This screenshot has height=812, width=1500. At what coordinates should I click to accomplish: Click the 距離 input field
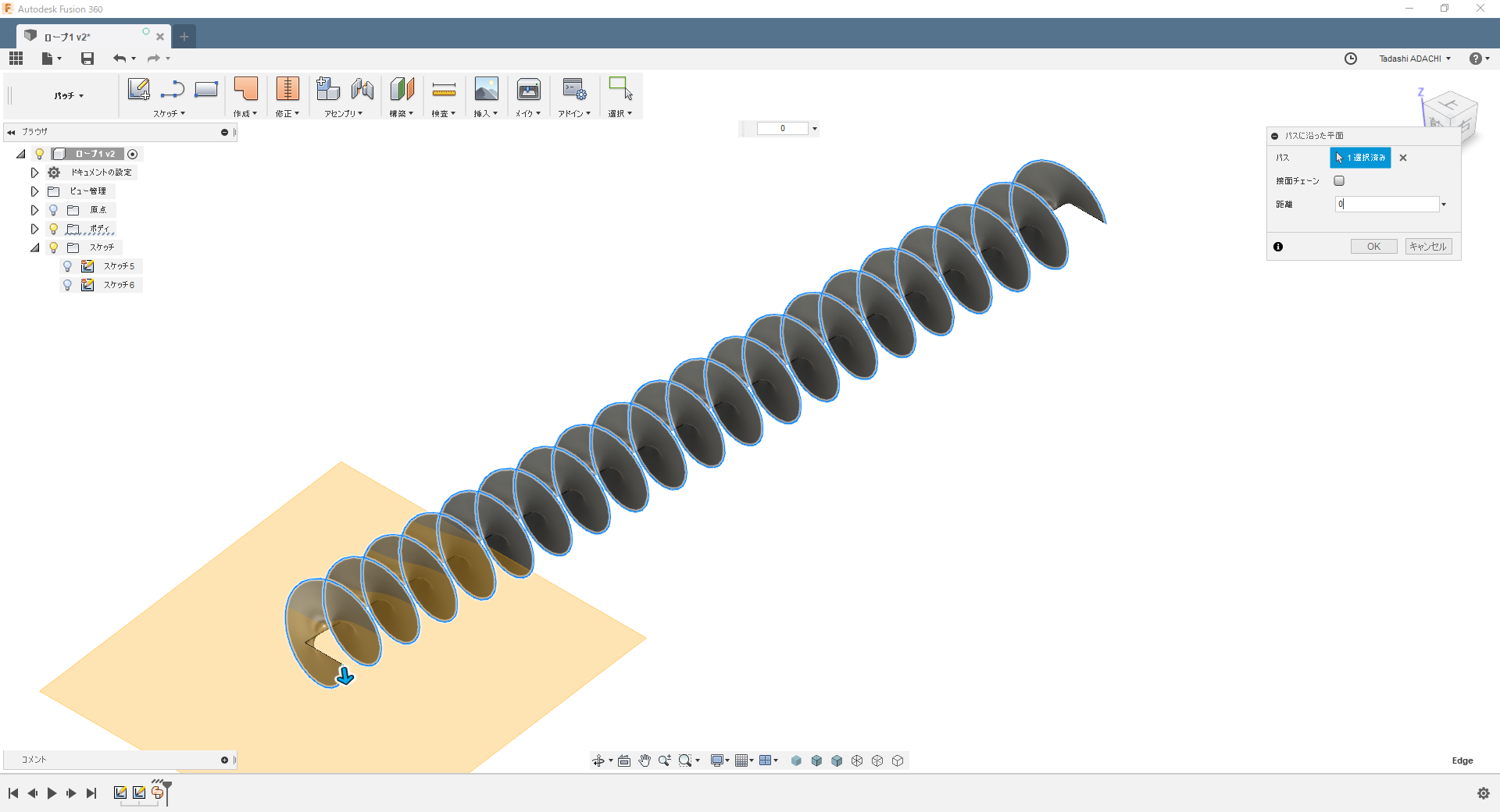click(x=1387, y=205)
